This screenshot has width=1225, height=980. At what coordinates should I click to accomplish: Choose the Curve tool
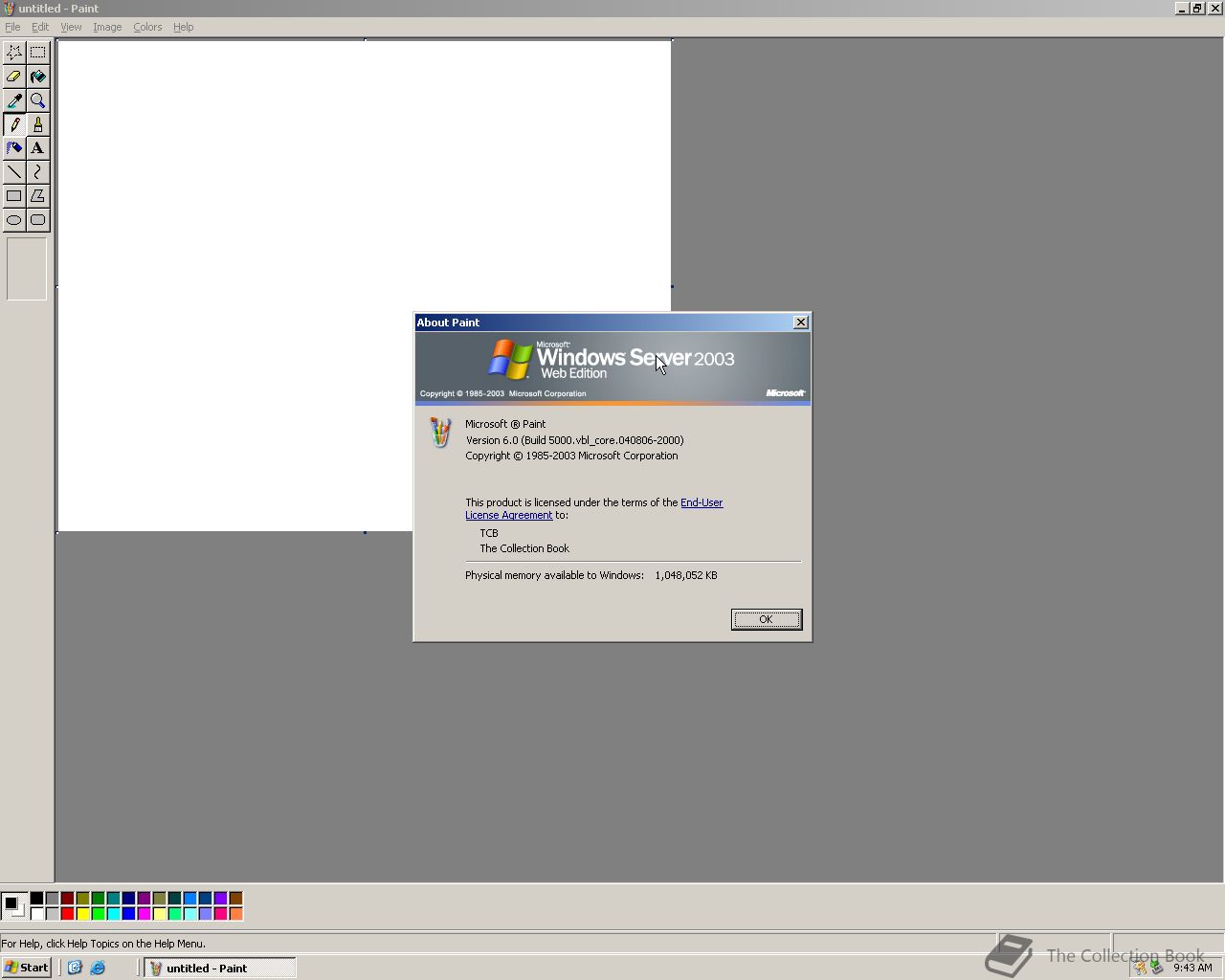coord(37,172)
